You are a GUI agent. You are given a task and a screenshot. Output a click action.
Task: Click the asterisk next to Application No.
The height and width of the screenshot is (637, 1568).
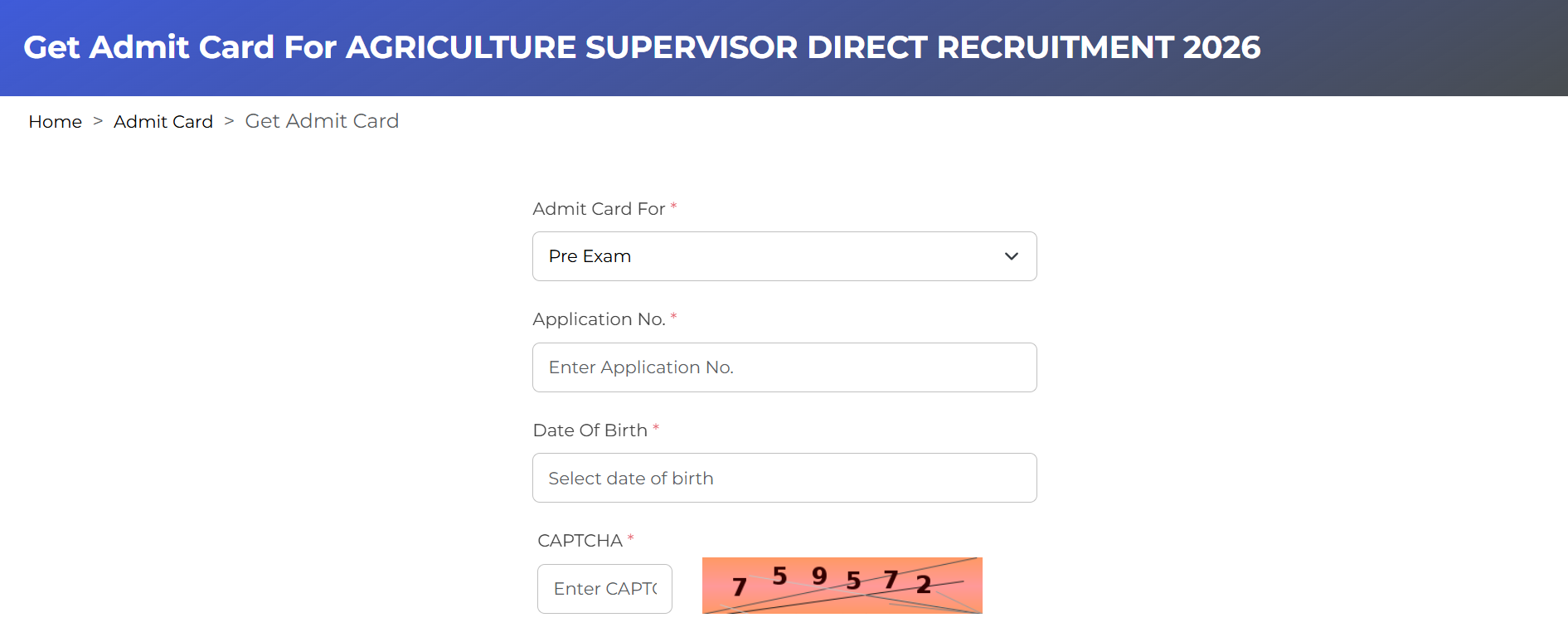(673, 314)
